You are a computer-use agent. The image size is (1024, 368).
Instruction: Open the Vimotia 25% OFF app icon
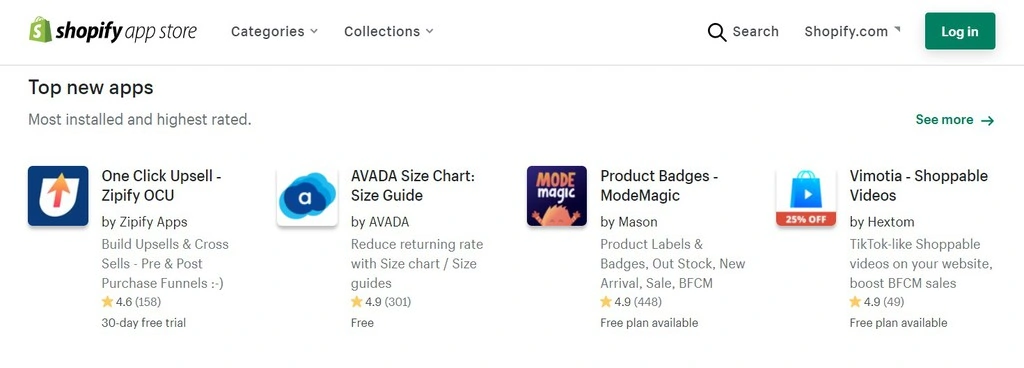coord(806,196)
